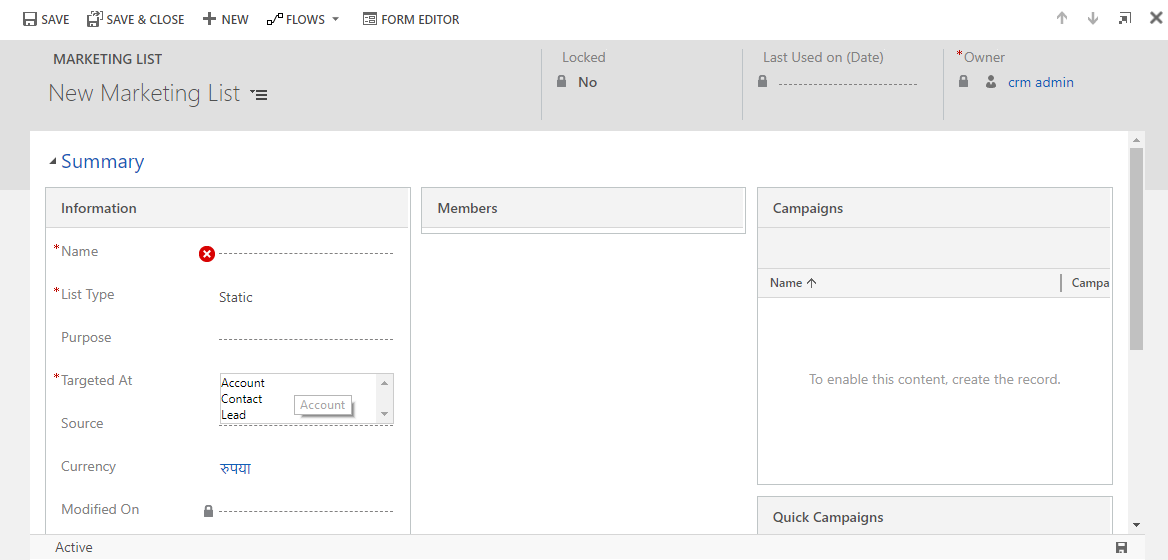Viewport: 1168px width, 560px height.
Task: Click the Targeted At list scroll-up arrow
Action: click(385, 383)
